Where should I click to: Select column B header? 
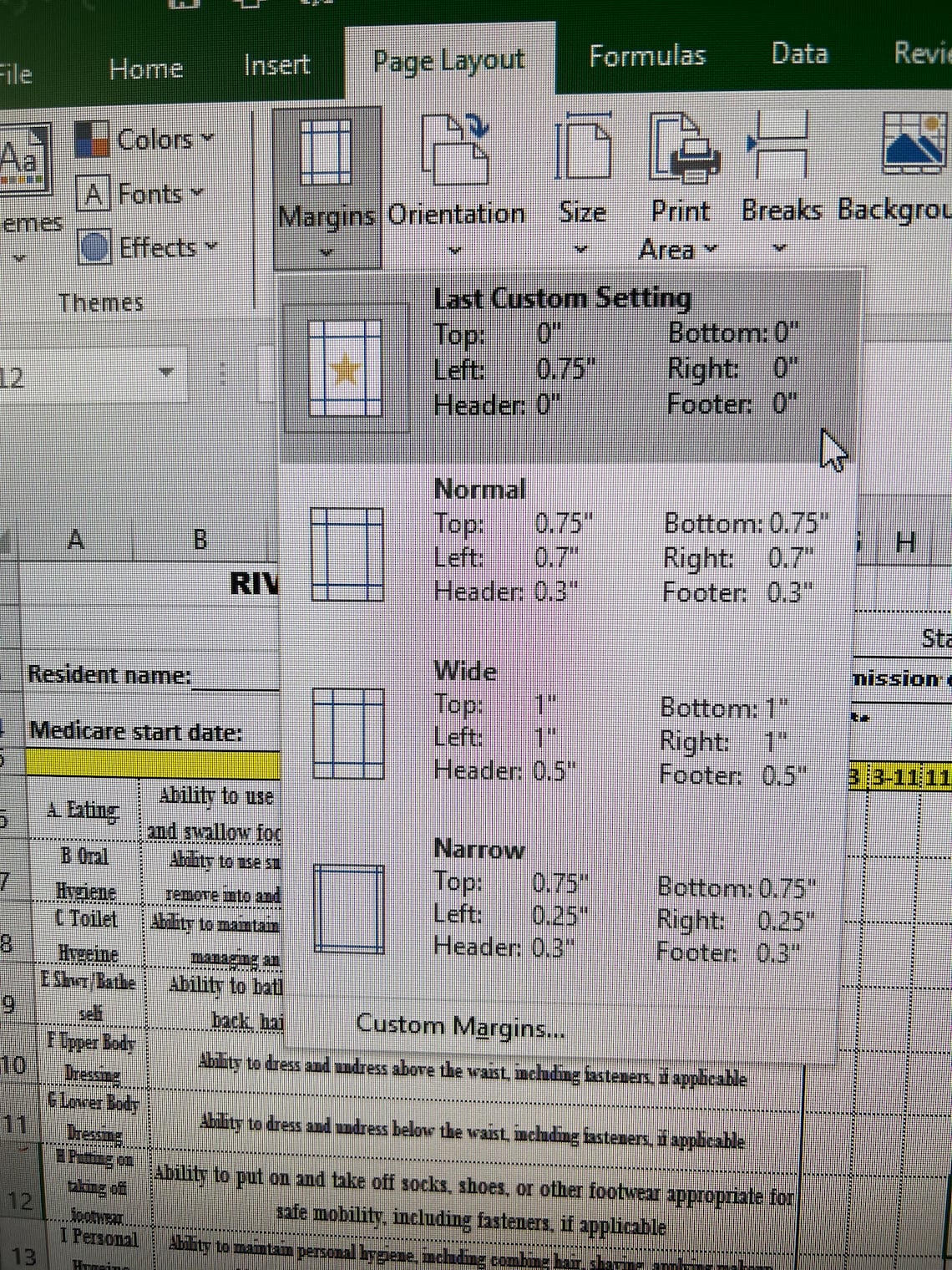200,540
